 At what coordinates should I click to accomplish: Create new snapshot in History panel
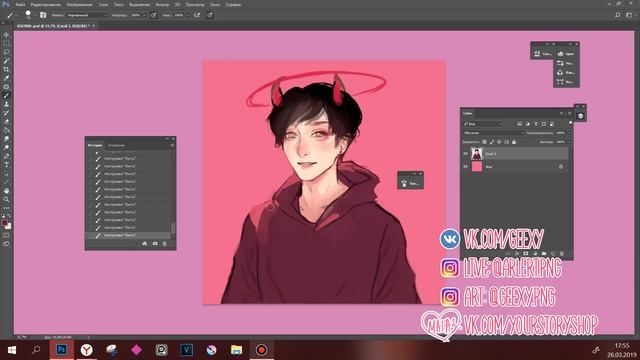click(x=155, y=243)
